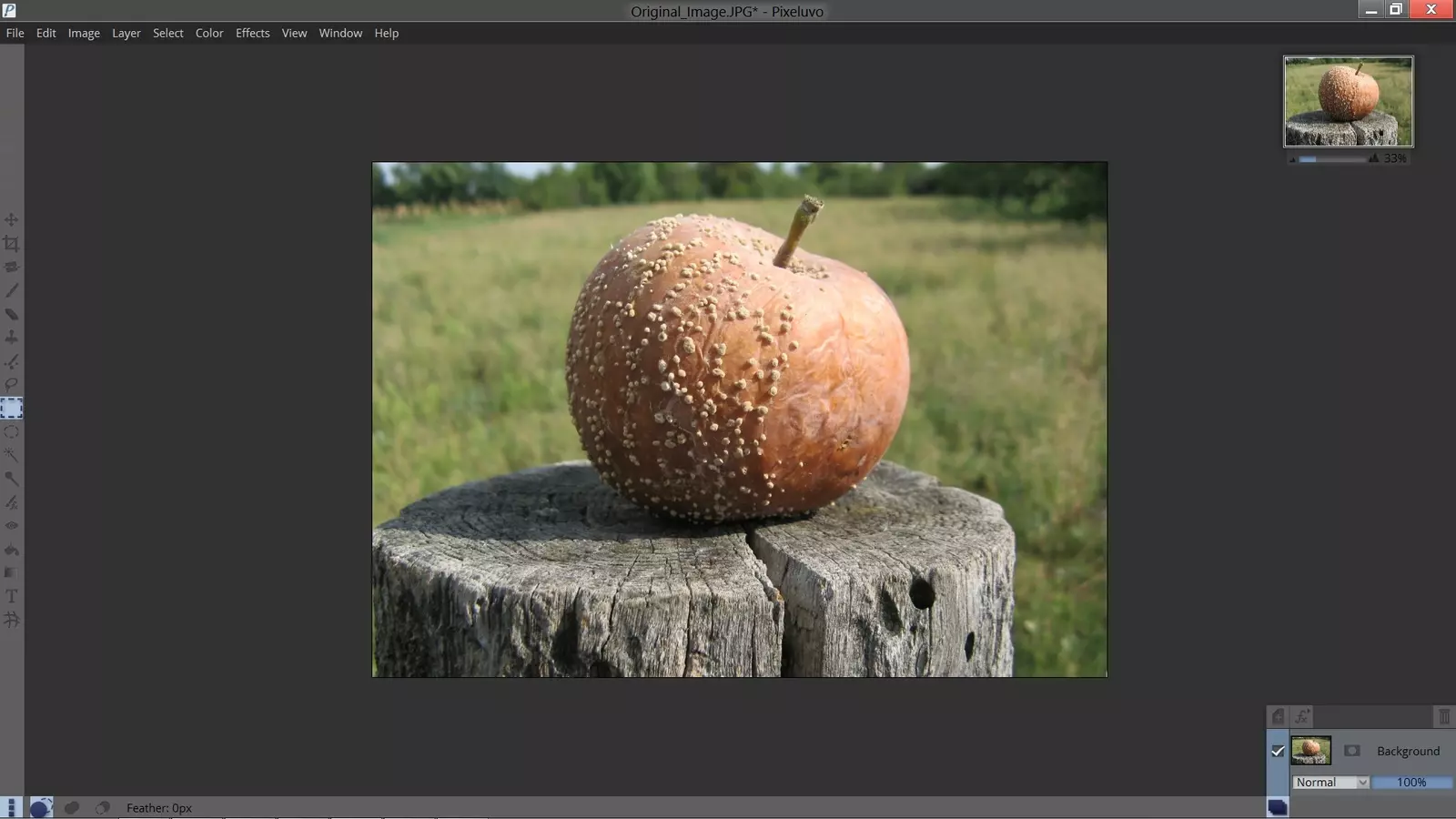This screenshot has width=1456, height=819.
Task: Click the add new layer icon
Action: (1278, 717)
